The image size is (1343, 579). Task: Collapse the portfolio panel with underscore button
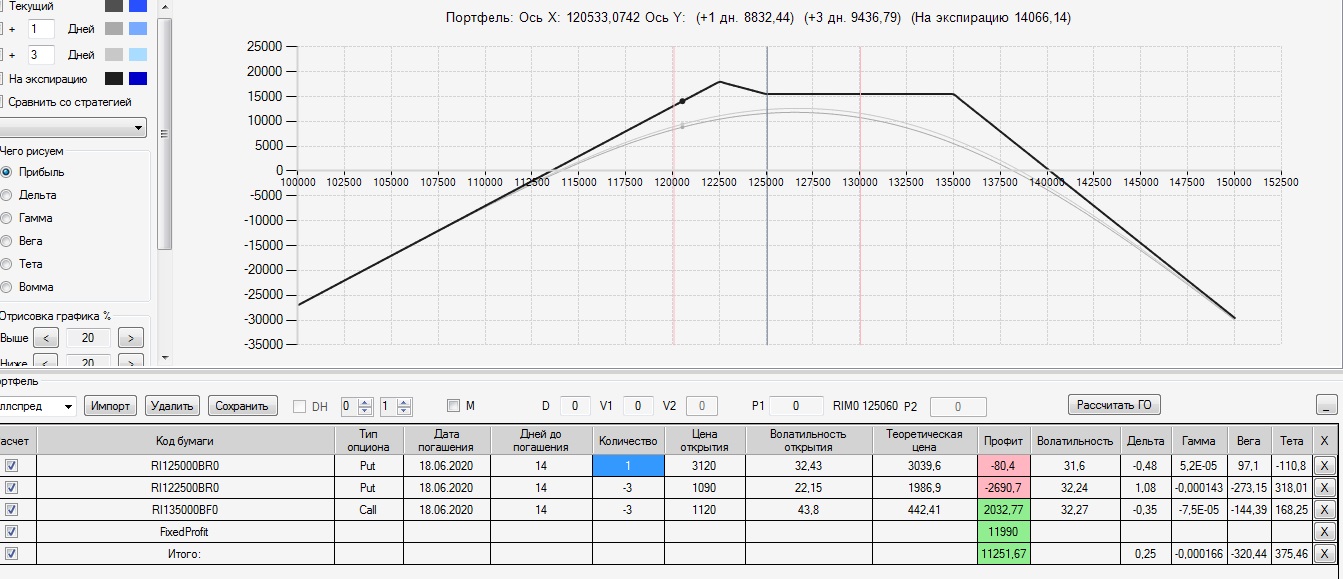coord(1326,405)
